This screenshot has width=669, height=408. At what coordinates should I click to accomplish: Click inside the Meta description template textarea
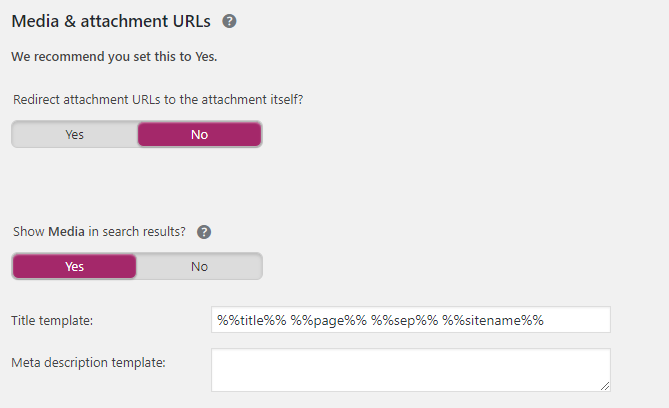click(411, 370)
